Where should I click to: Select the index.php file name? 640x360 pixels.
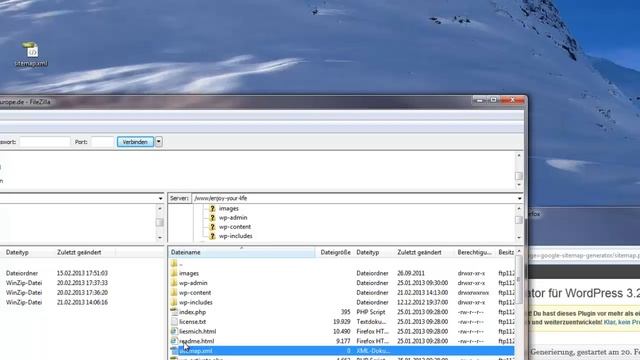192,312
